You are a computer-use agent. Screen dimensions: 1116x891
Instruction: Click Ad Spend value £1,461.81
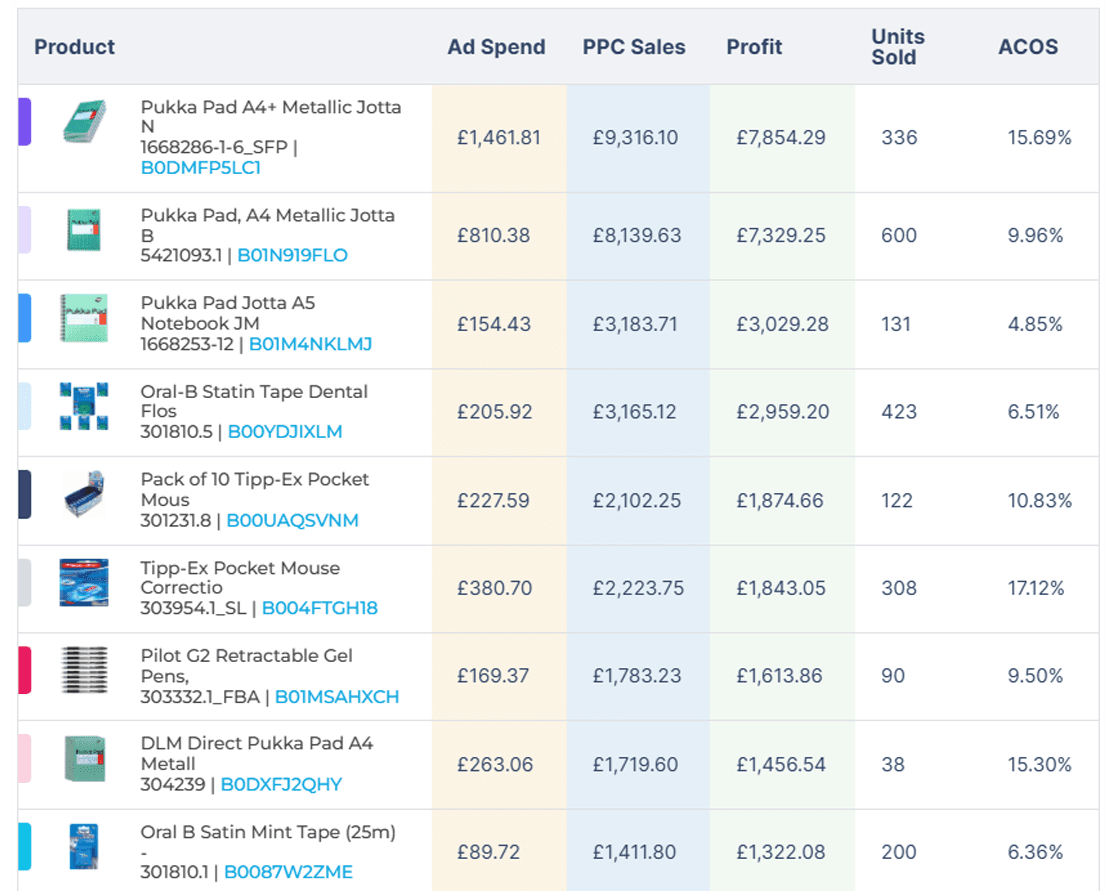[x=498, y=138]
